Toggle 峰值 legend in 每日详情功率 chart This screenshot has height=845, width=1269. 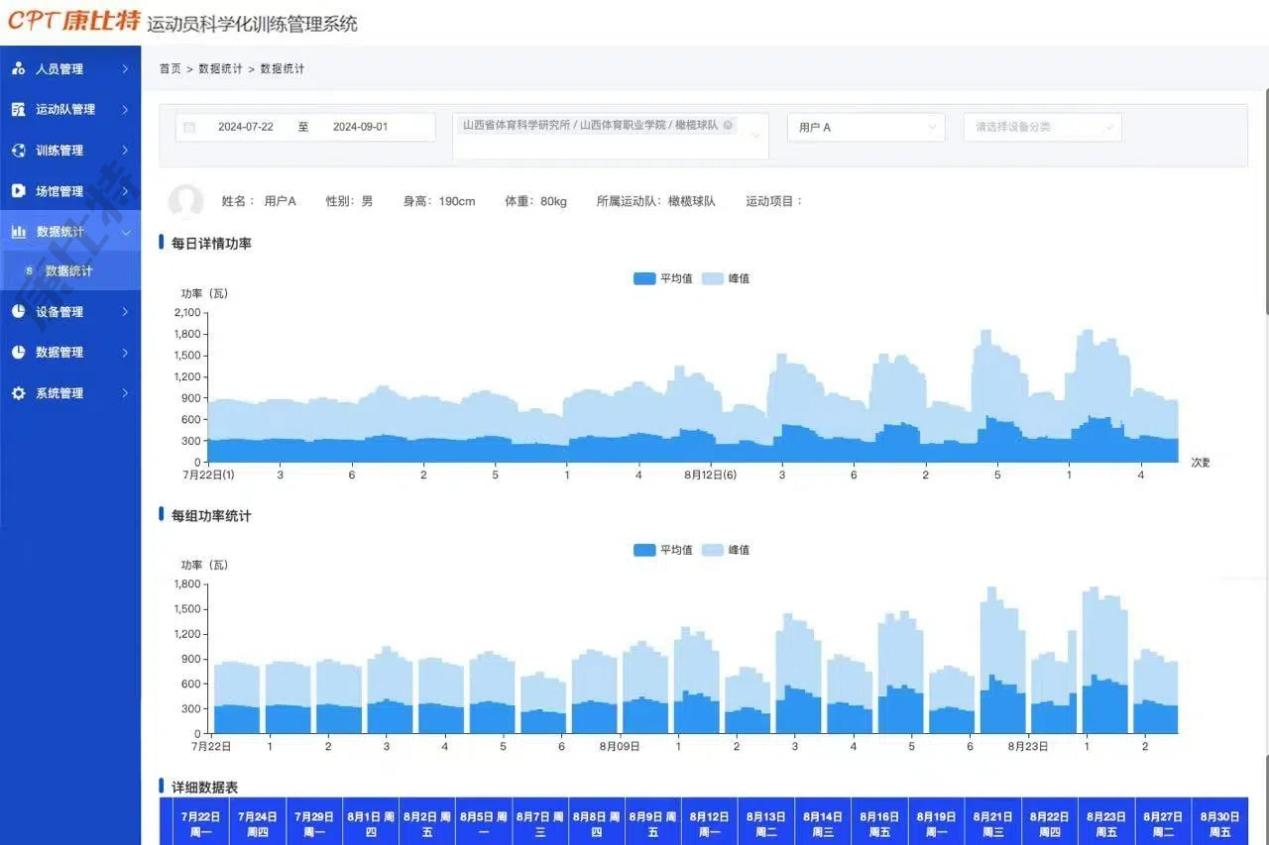pos(726,279)
